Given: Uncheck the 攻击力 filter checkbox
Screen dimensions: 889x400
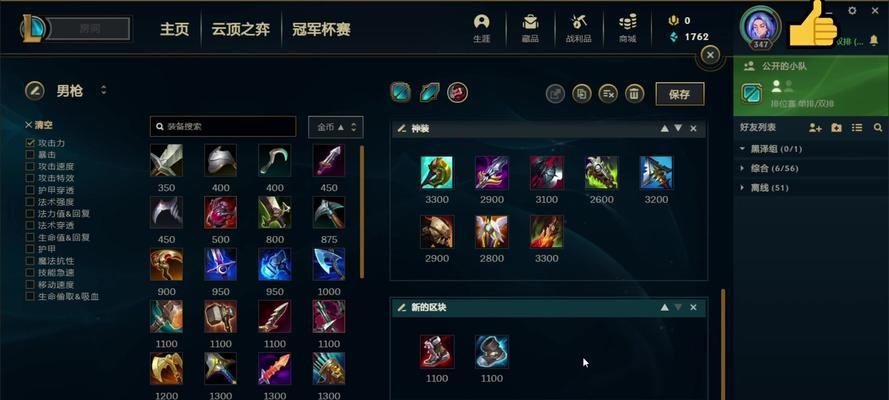Looking at the screenshot, I should pyautogui.click(x=30, y=143).
